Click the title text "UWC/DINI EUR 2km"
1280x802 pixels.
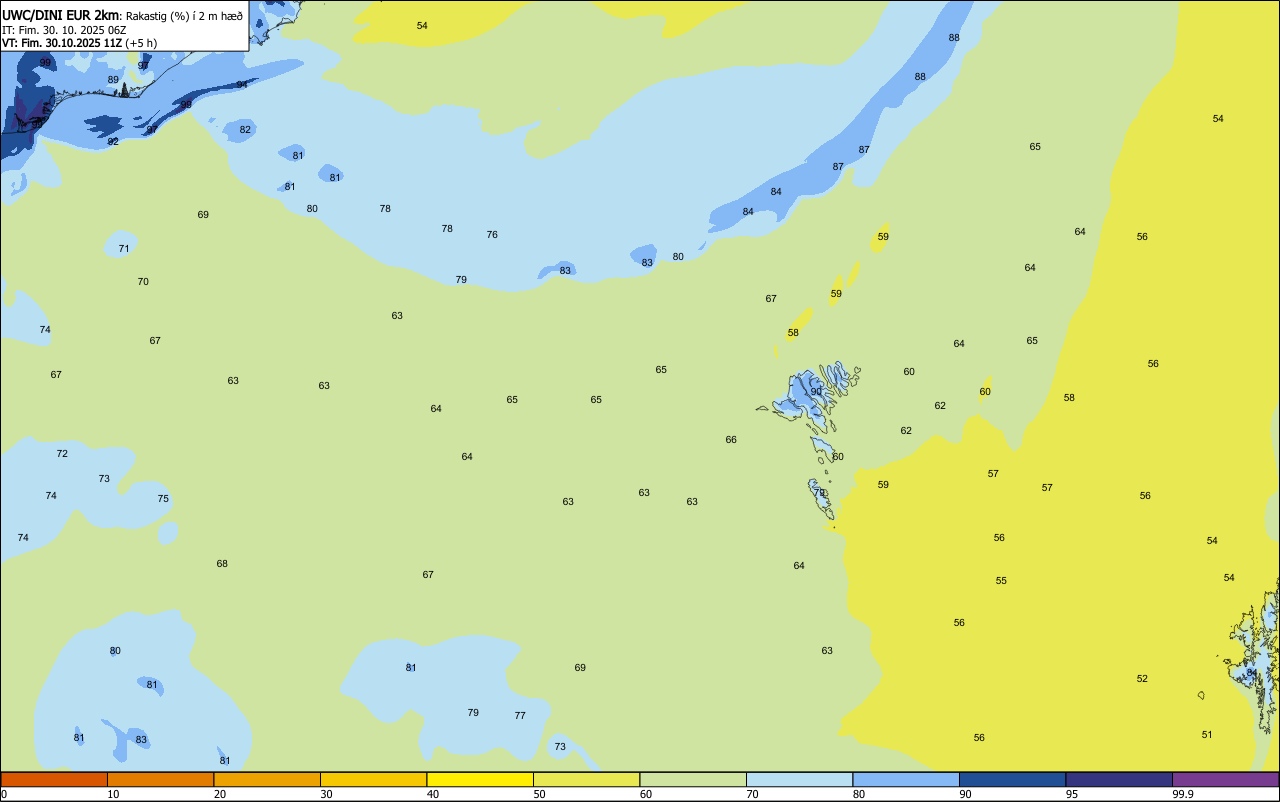(x=60, y=15)
